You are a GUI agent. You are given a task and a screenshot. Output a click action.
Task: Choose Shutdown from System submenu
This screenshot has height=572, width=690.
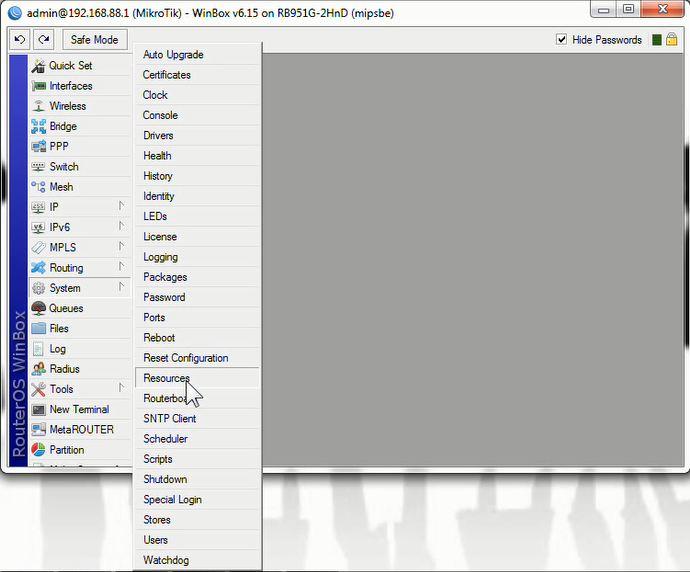[x=197, y=480]
